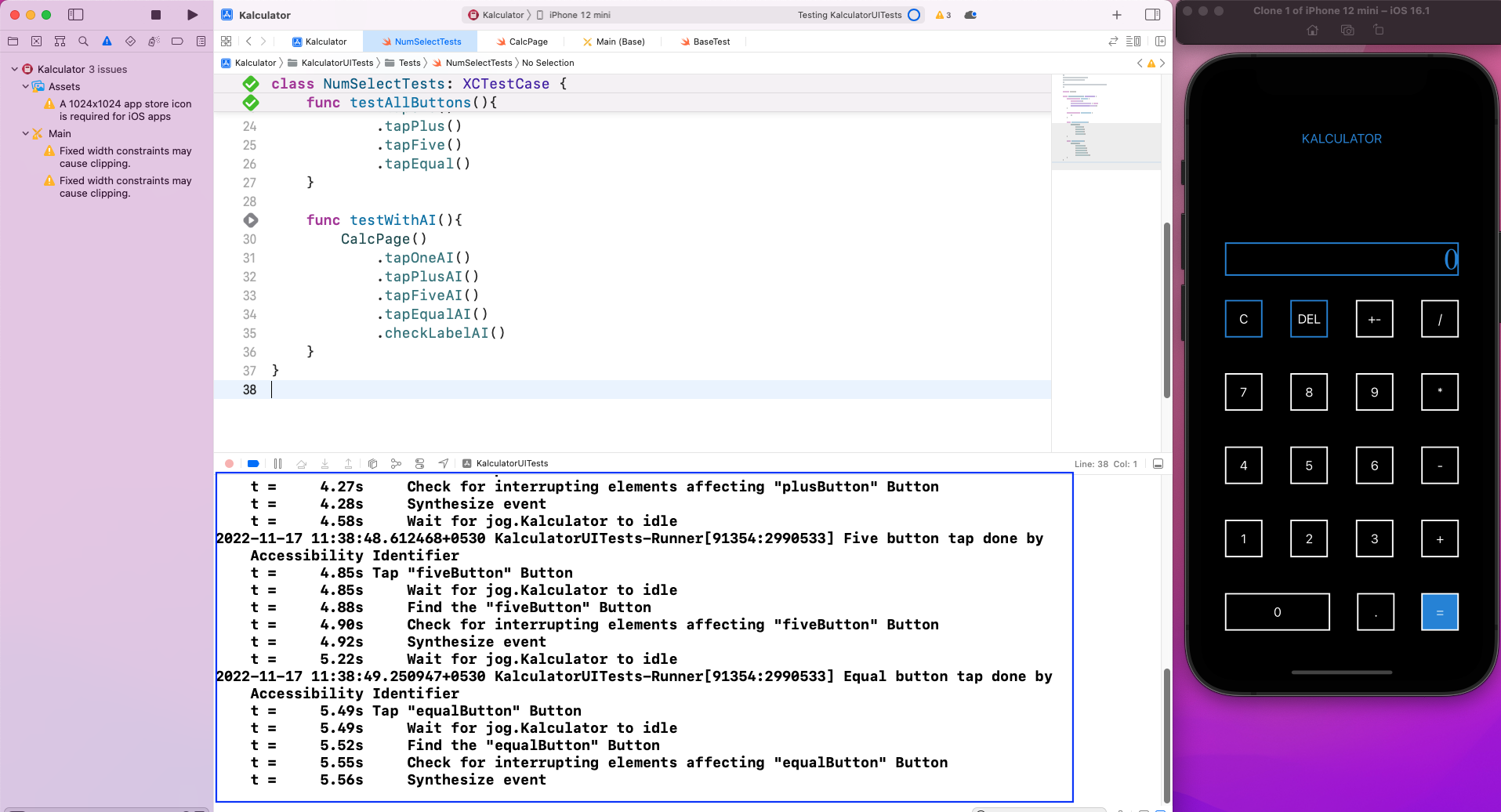
Task: Switch to the NumSelectTests tab
Action: (x=422, y=42)
